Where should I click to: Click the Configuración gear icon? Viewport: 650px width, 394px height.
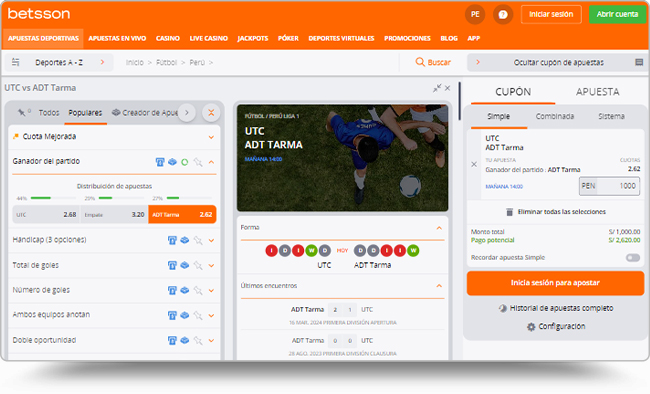pos(531,327)
